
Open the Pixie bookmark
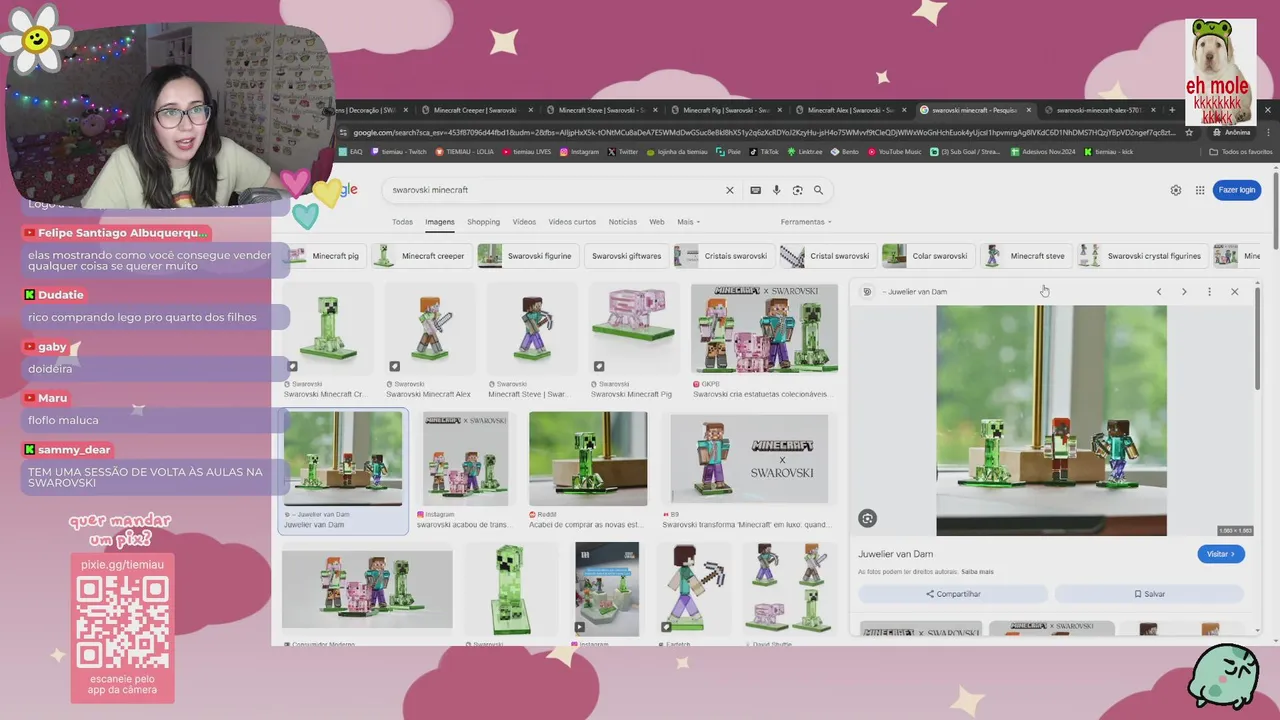[x=729, y=152]
